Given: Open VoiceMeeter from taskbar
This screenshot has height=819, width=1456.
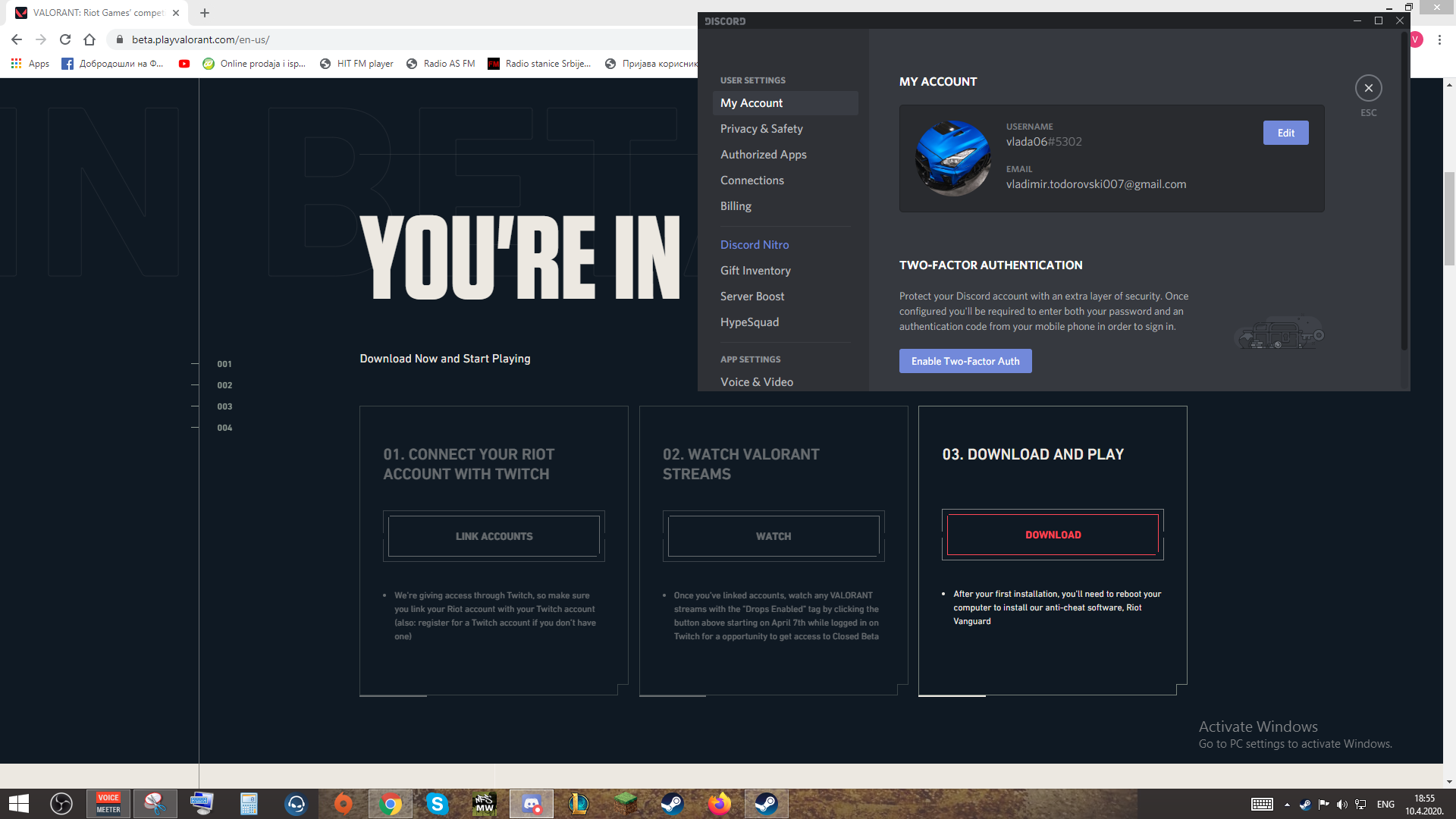Looking at the screenshot, I should (108, 804).
